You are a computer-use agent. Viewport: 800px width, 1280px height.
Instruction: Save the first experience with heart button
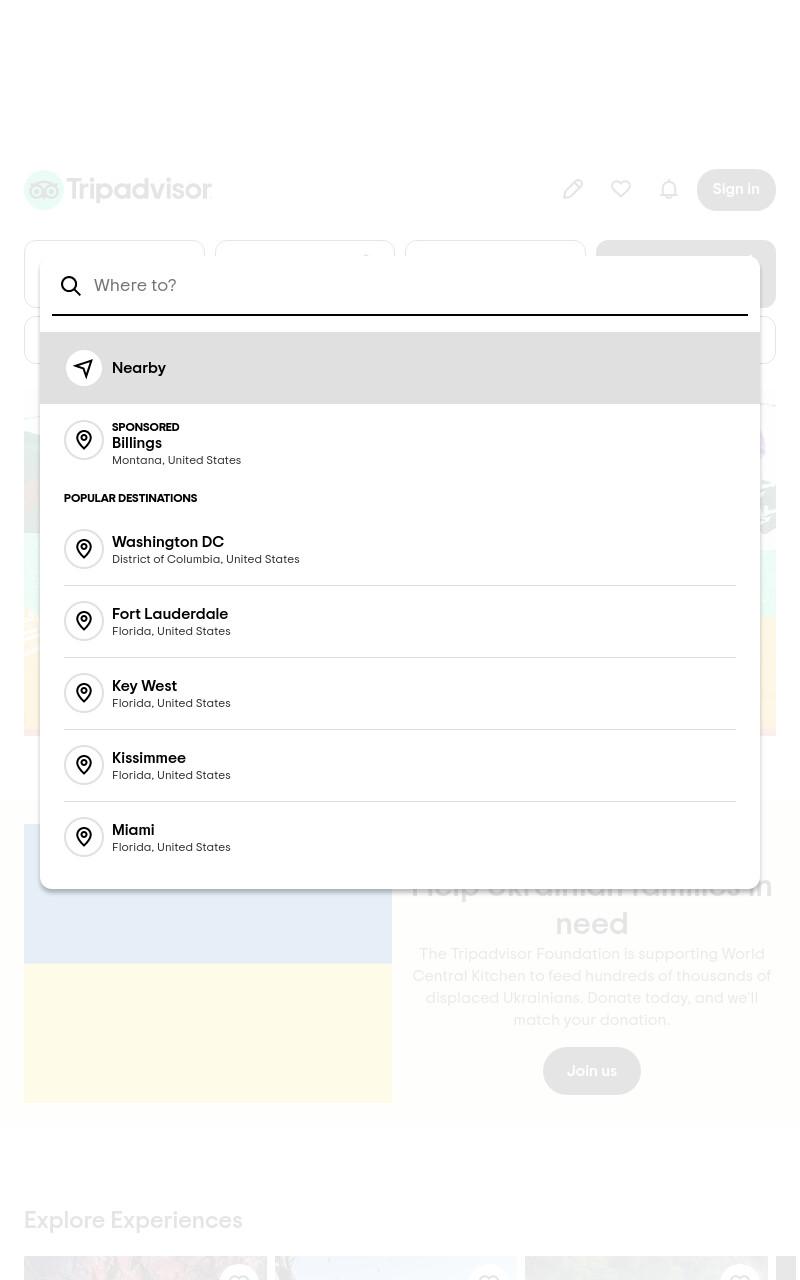click(x=239, y=1272)
